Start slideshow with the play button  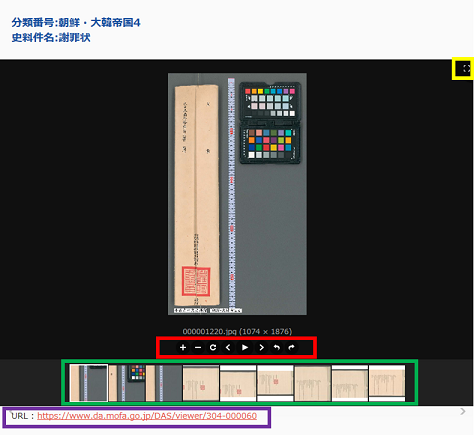point(245,347)
